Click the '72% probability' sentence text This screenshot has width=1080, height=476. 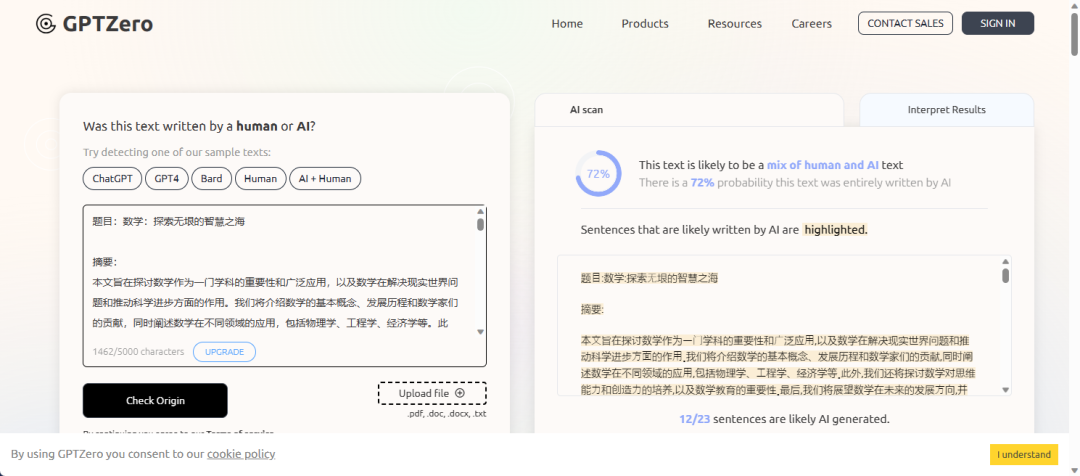pos(795,183)
